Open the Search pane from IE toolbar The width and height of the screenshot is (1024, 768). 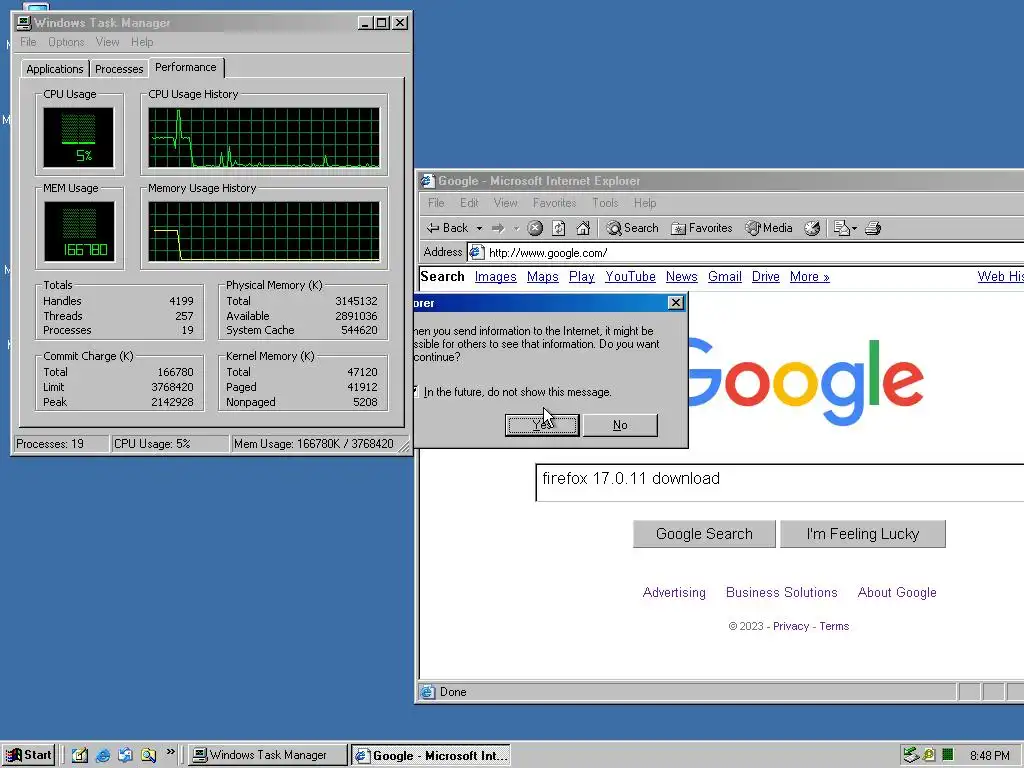tap(632, 228)
